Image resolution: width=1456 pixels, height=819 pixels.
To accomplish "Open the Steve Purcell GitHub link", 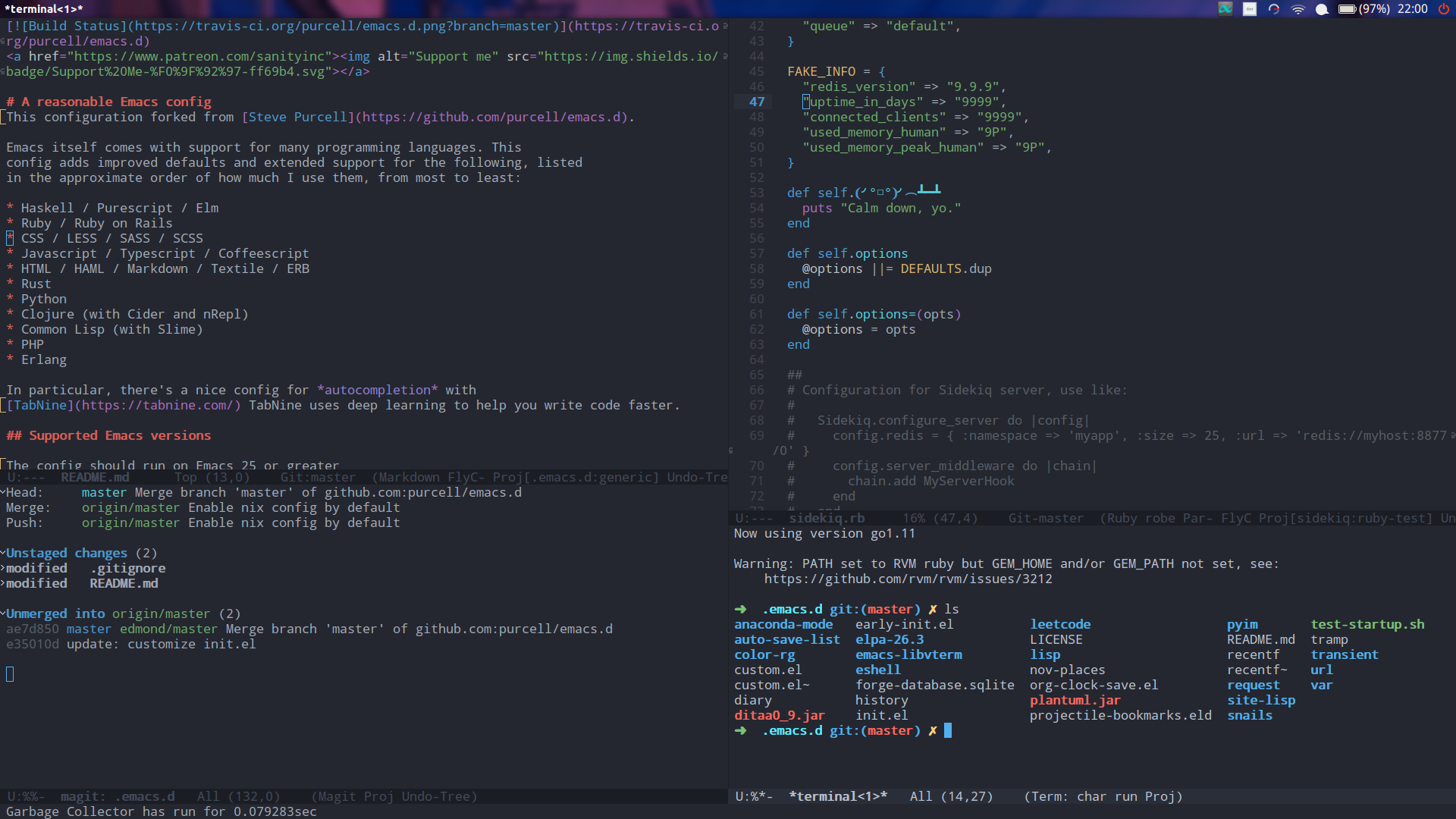I will click(x=435, y=117).
